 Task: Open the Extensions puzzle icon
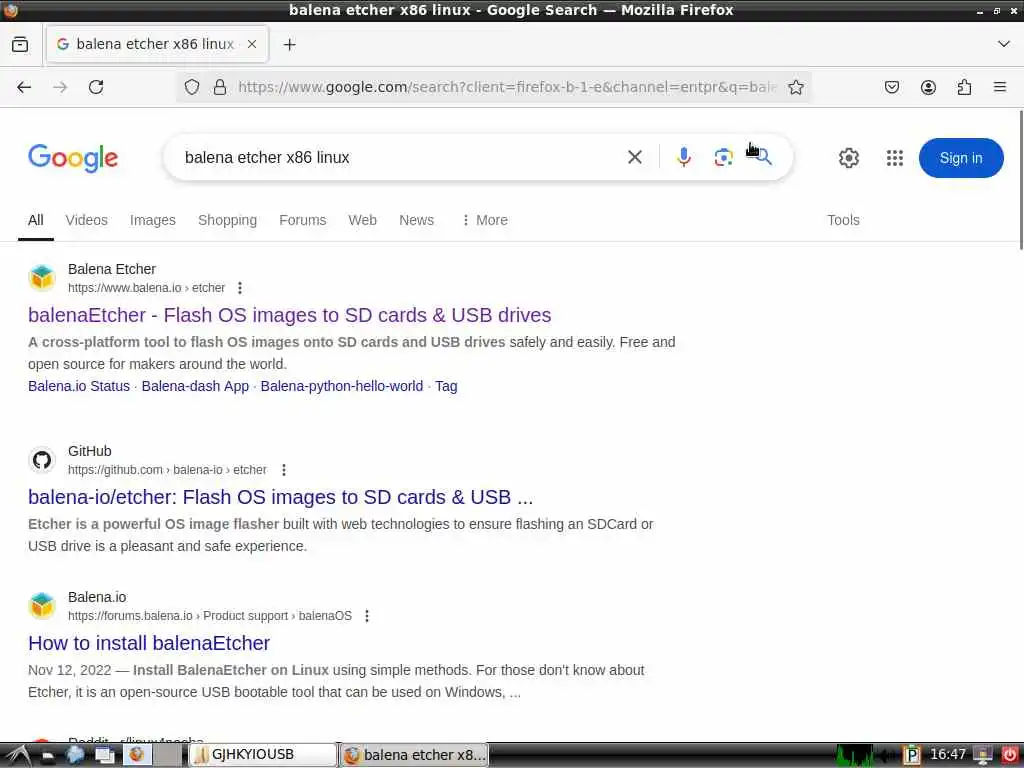(964, 87)
